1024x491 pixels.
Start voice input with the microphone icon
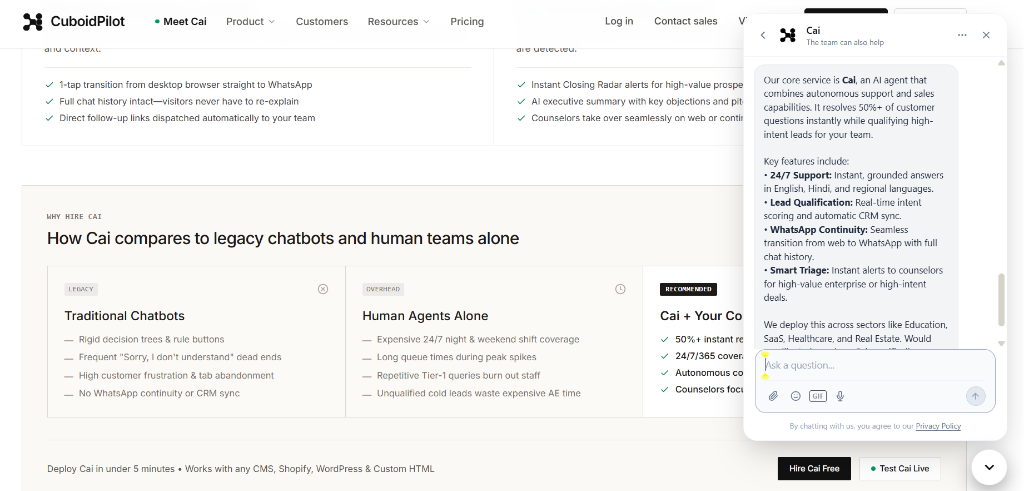840,396
